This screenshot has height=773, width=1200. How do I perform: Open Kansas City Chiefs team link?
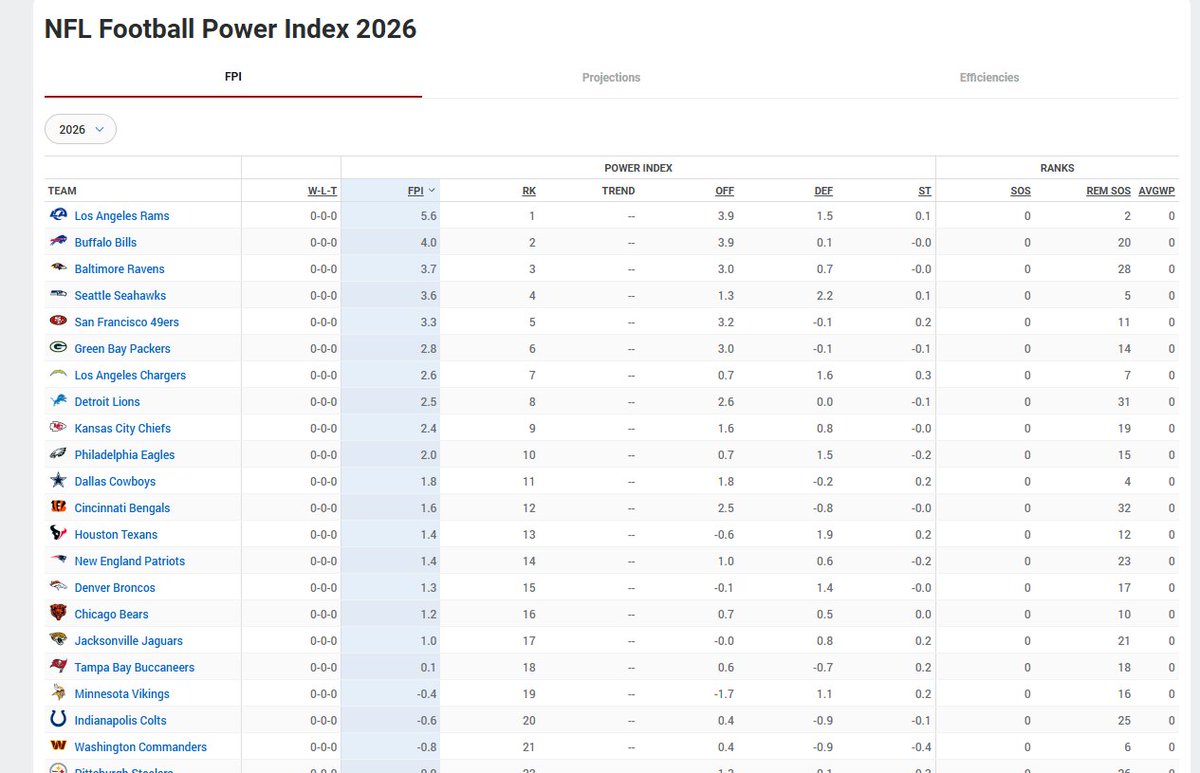[x=123, y=428]
